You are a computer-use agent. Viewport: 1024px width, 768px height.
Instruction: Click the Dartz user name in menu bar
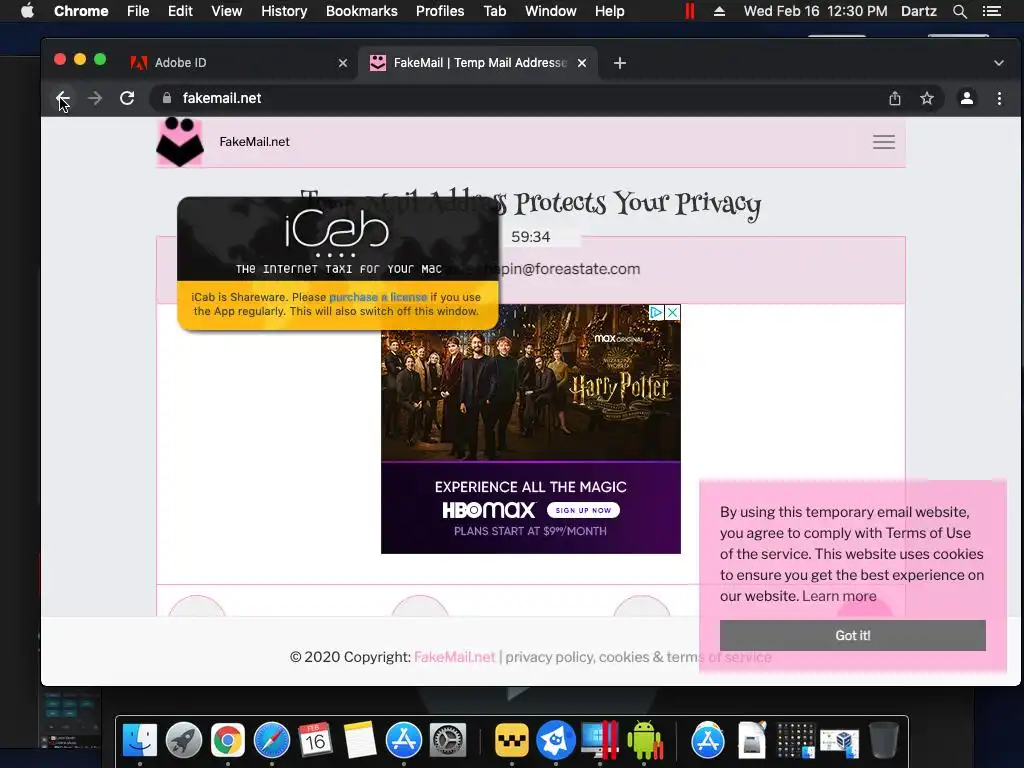tap(918, 11)
